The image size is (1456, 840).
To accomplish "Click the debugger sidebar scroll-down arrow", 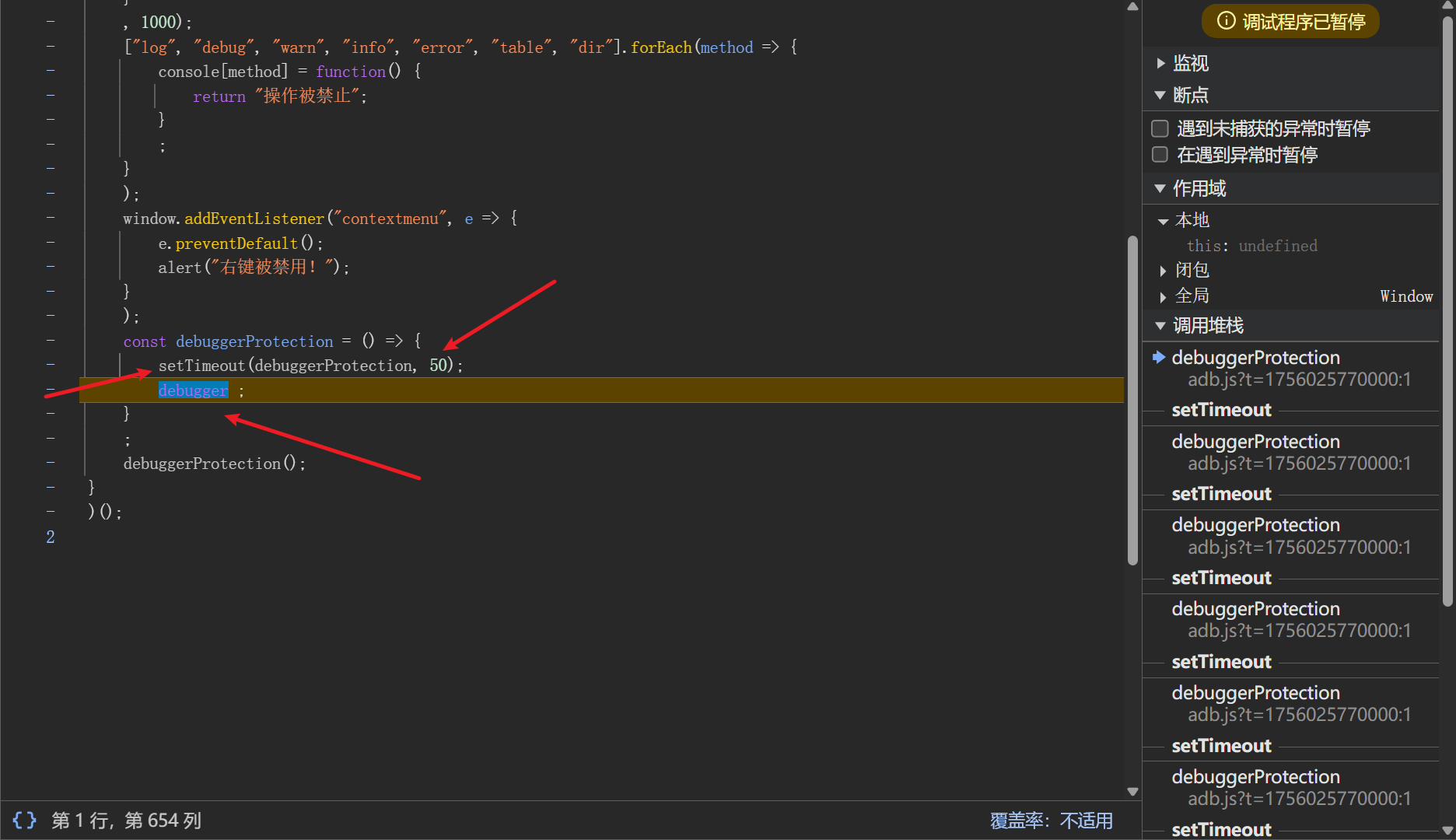I will pos(1447,830).
